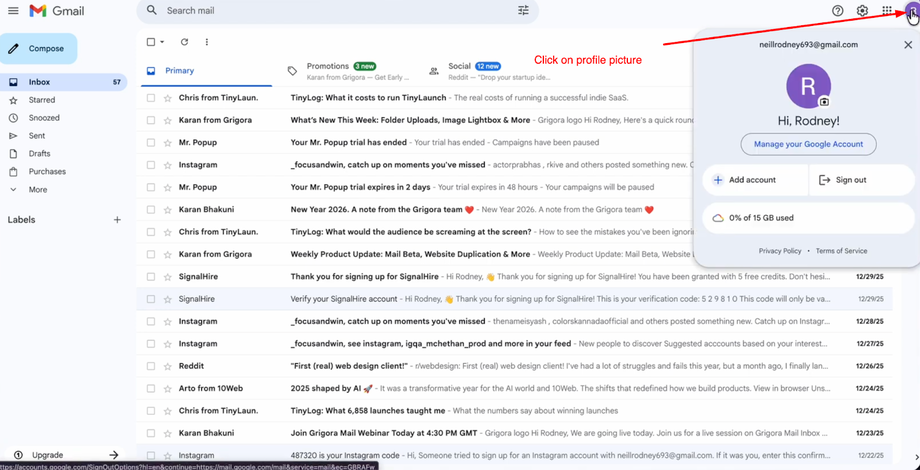Screen dimensions: 920x470
Task: Click the Refresh mail icon
Action: [x=184, y=42]
